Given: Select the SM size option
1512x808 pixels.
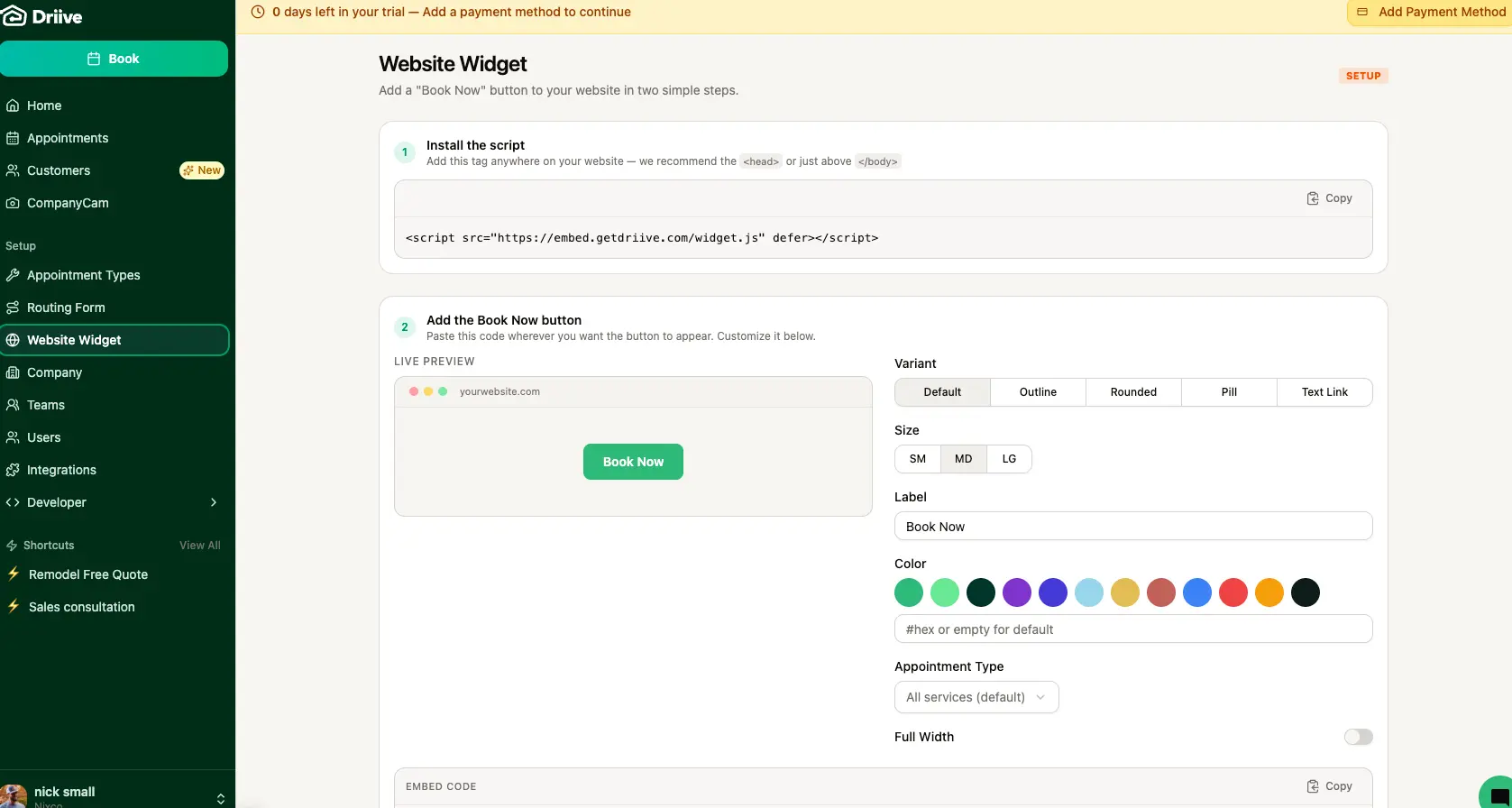Looking at the screenshot, I should tap(918, 459).
